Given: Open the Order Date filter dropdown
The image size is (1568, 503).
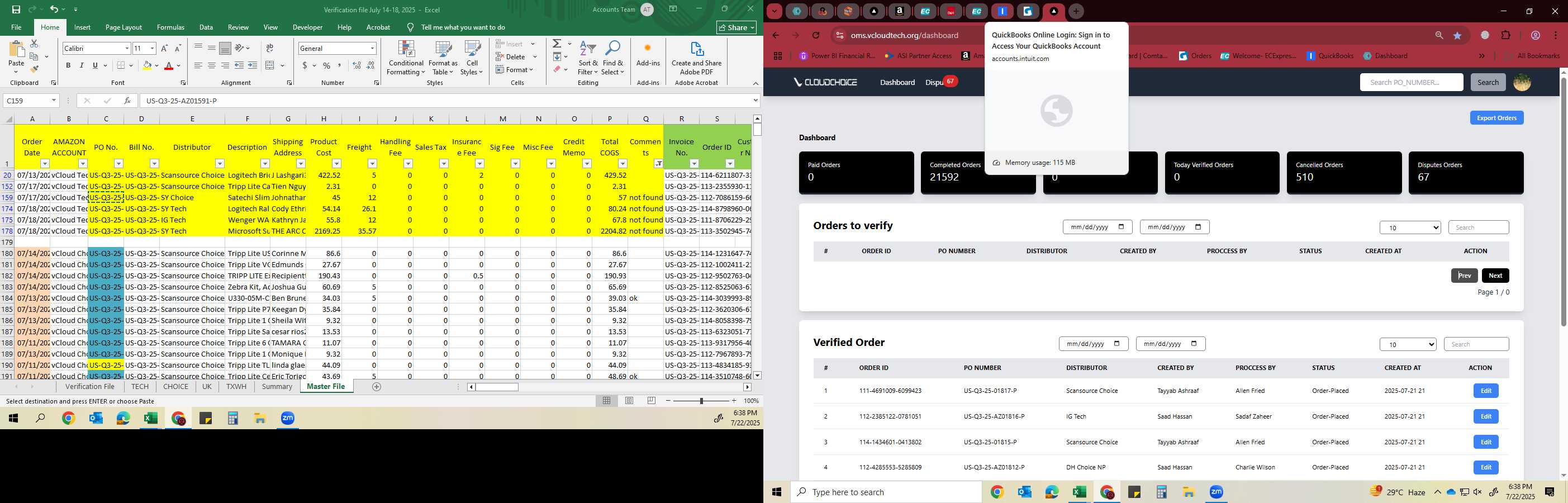Looking at the screenshot, I should tap(45, 163).
